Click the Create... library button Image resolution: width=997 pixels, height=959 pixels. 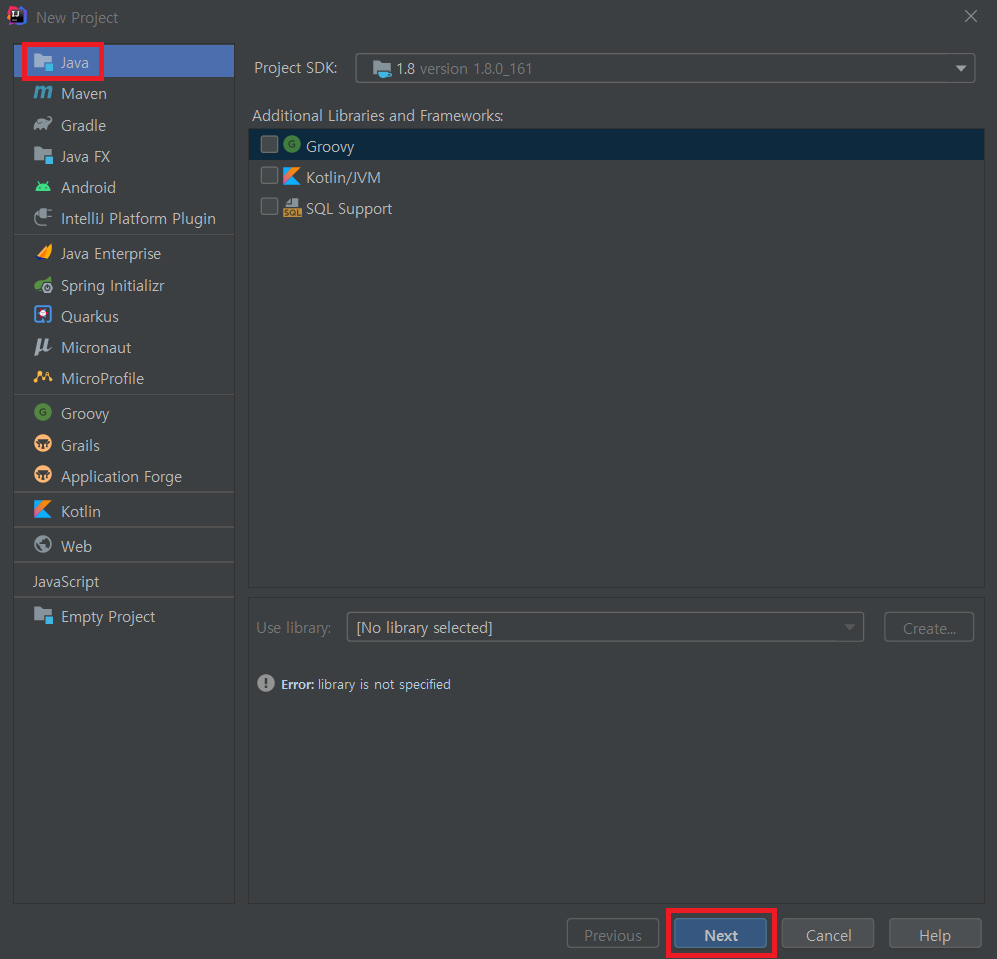929,628
